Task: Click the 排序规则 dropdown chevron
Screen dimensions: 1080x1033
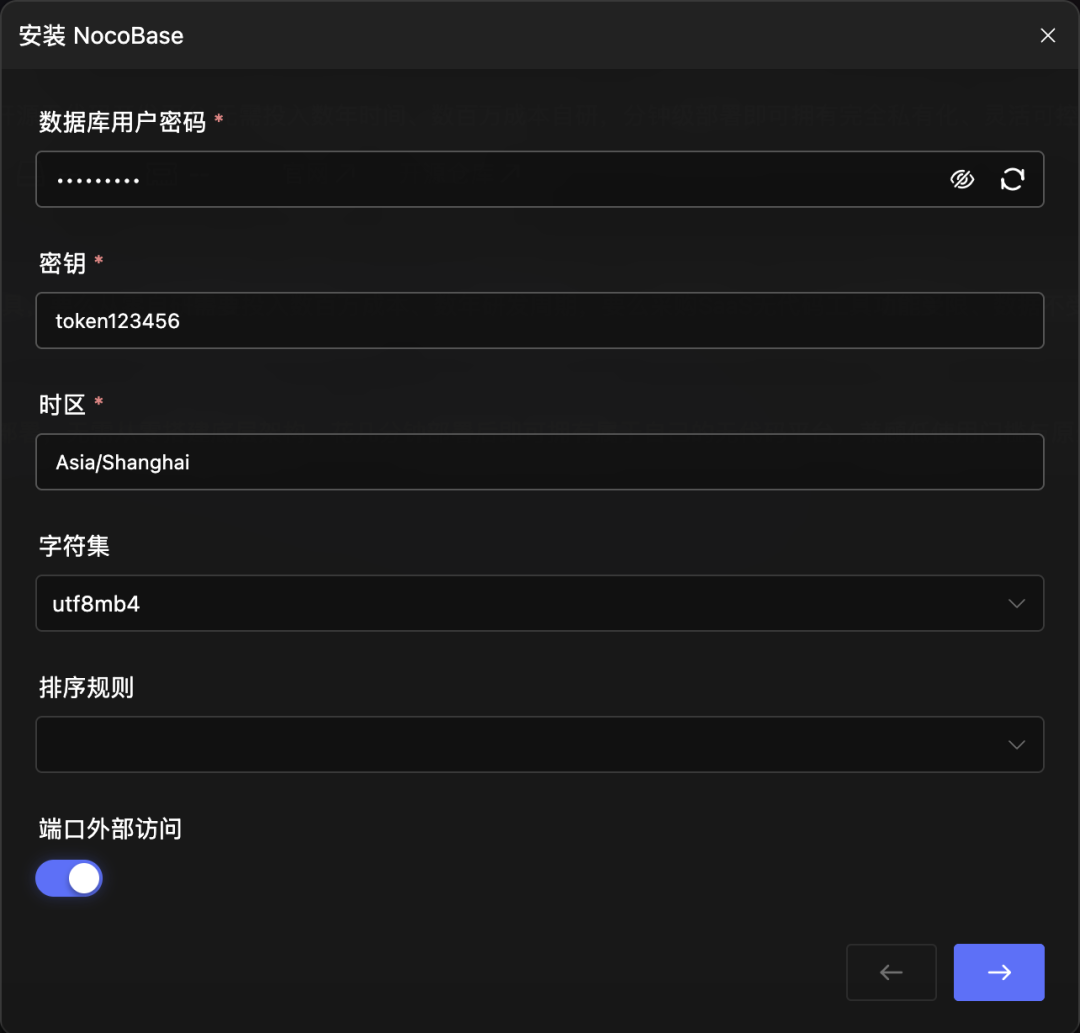Action: [1016, 744]
